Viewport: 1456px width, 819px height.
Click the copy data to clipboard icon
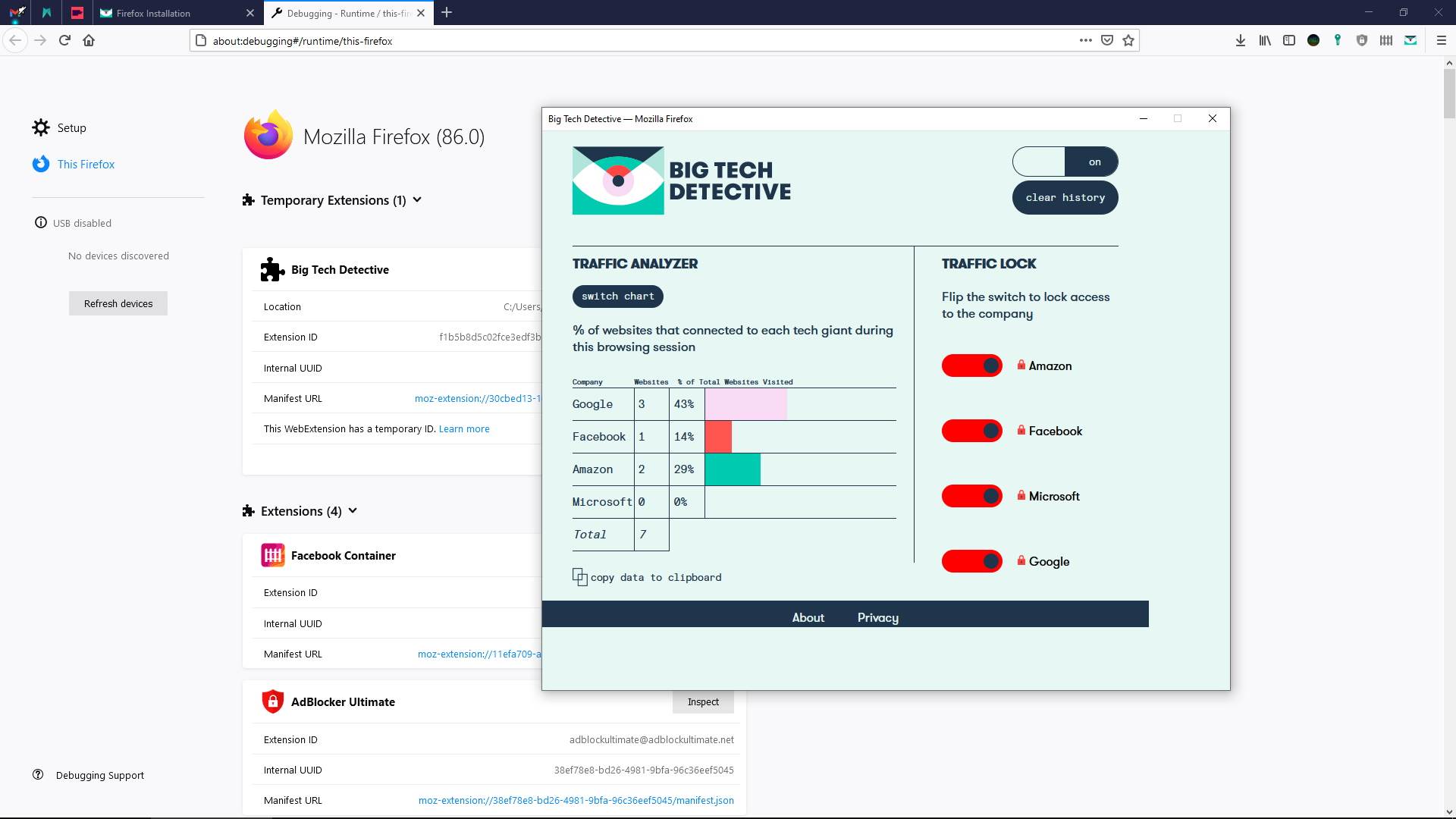(580, 577)
